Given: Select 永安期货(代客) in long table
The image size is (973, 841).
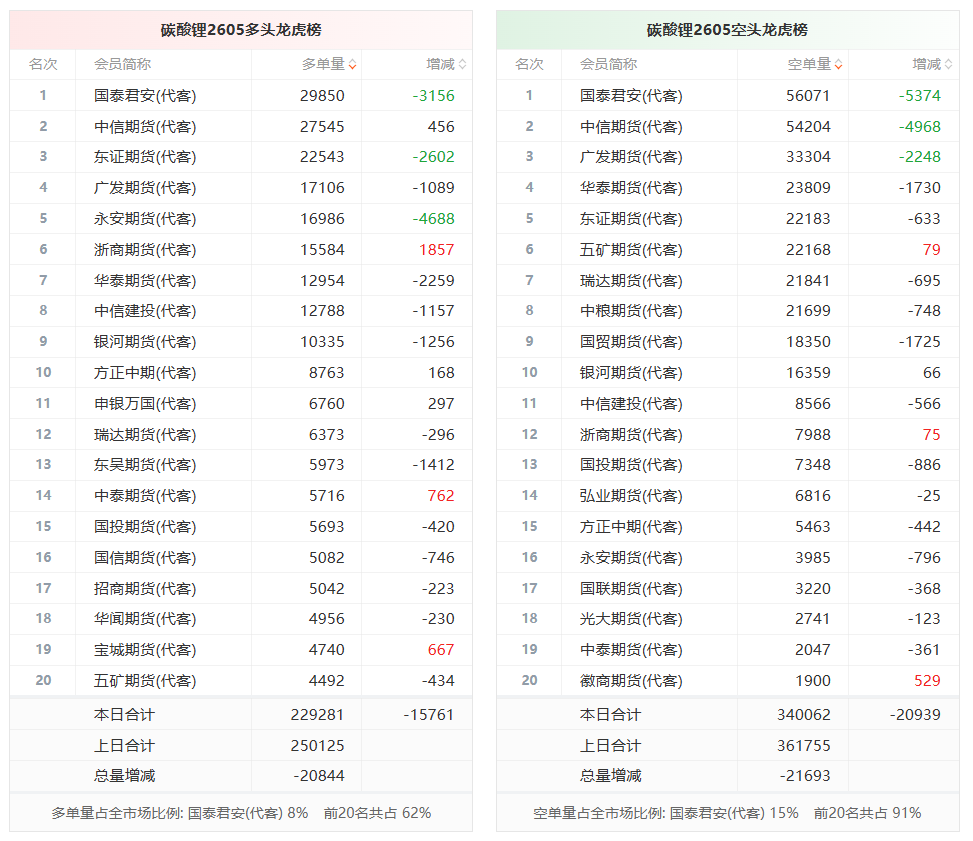Looking at the screenshot, I should [145, 218].
